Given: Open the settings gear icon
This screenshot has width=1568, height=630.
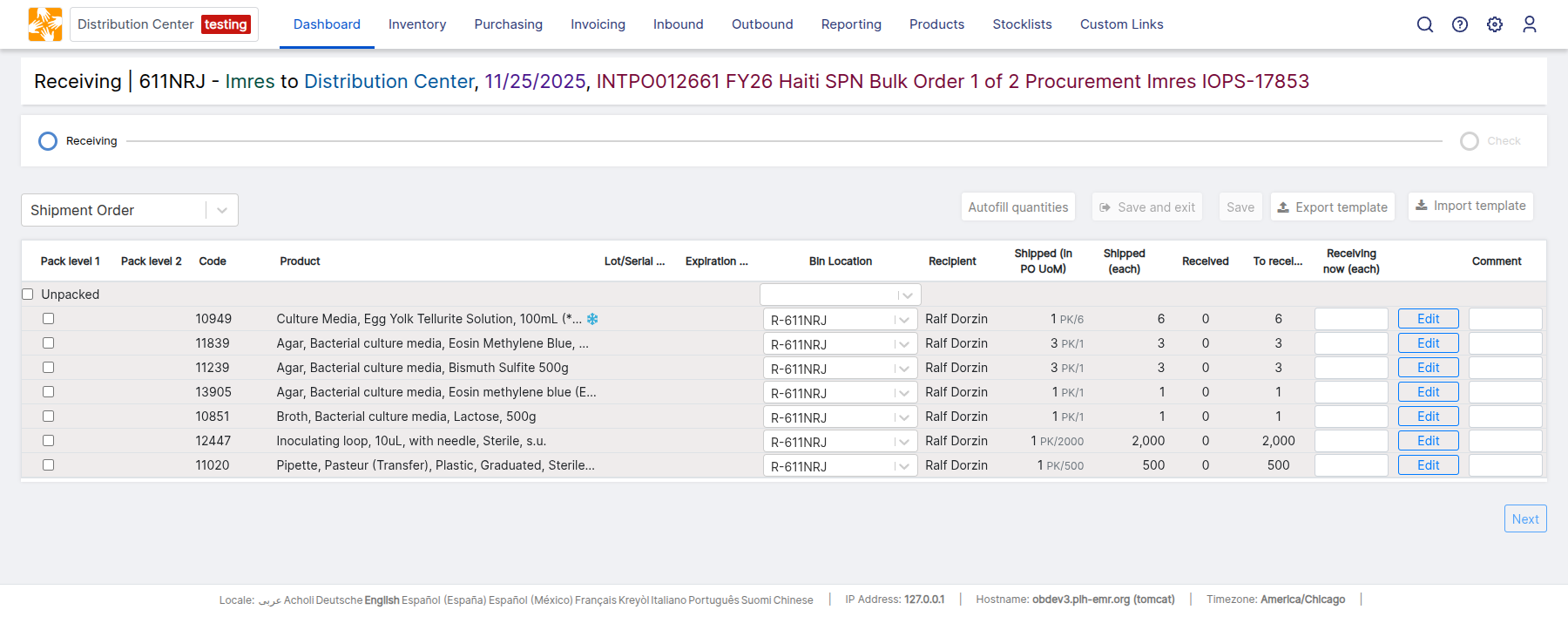Looking at the screenshot, I should coord(1495,24).
